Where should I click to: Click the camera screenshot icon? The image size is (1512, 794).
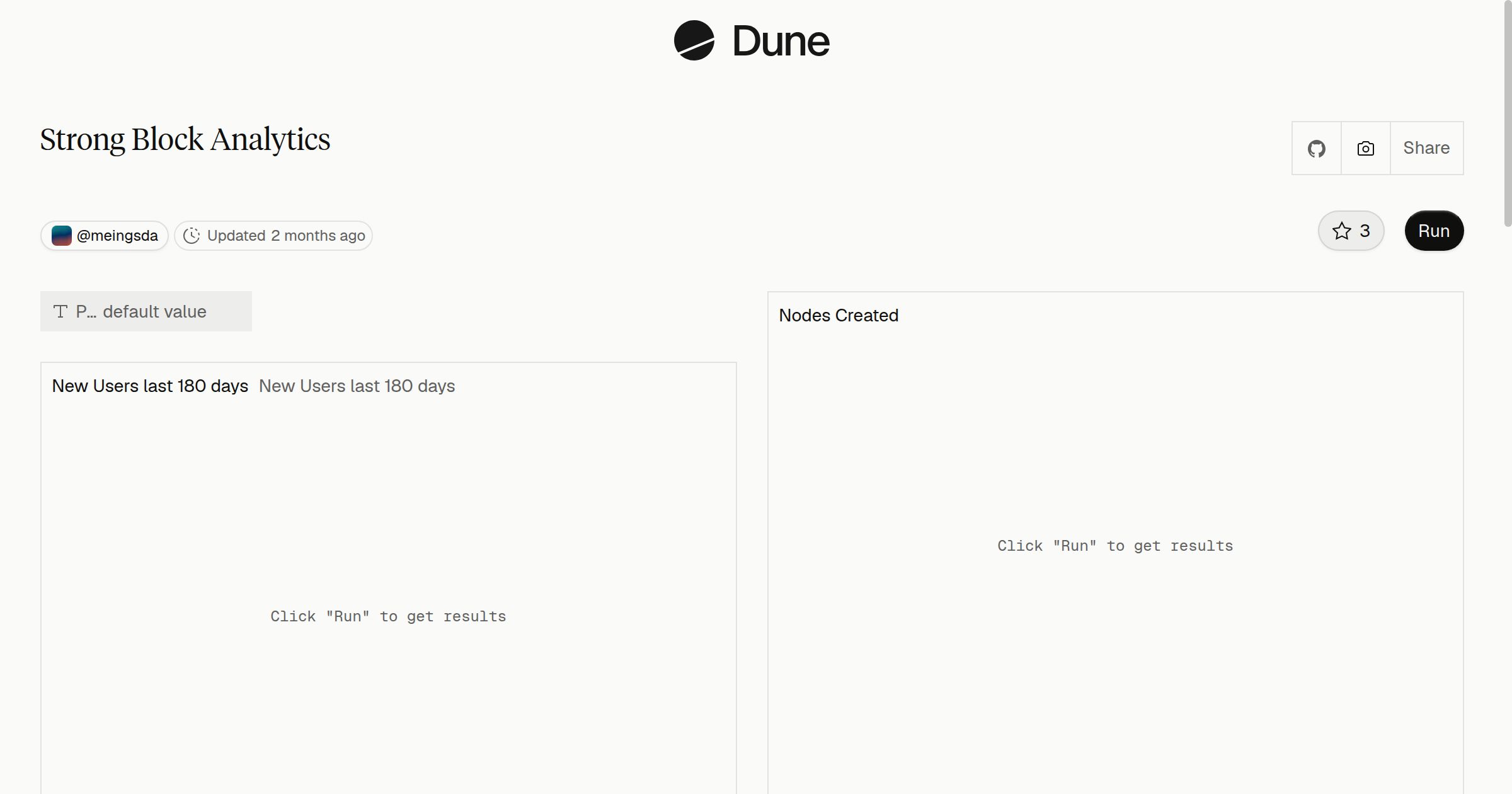pos(1366,148)
